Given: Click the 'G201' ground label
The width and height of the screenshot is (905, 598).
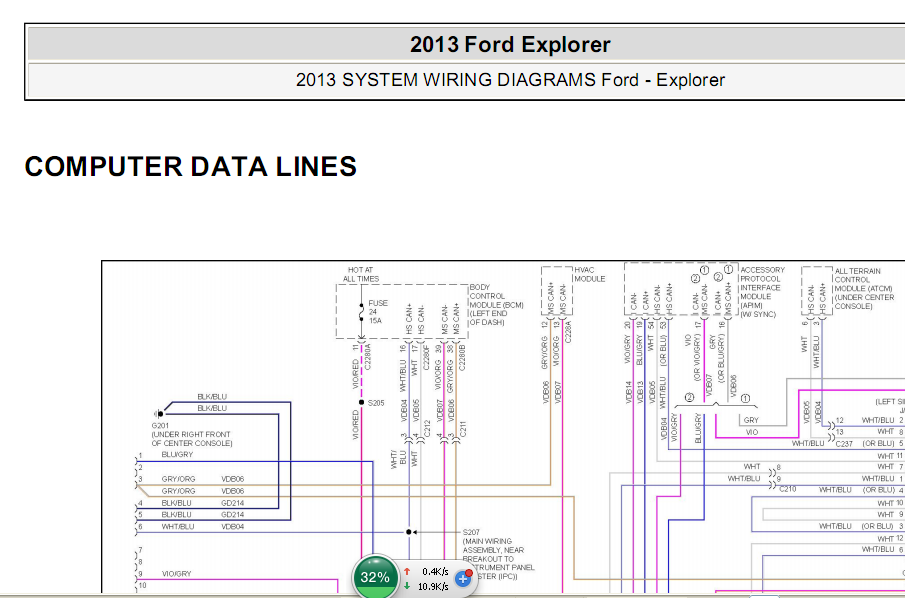Looking at the screenshot, I should (x=159, y=425).
